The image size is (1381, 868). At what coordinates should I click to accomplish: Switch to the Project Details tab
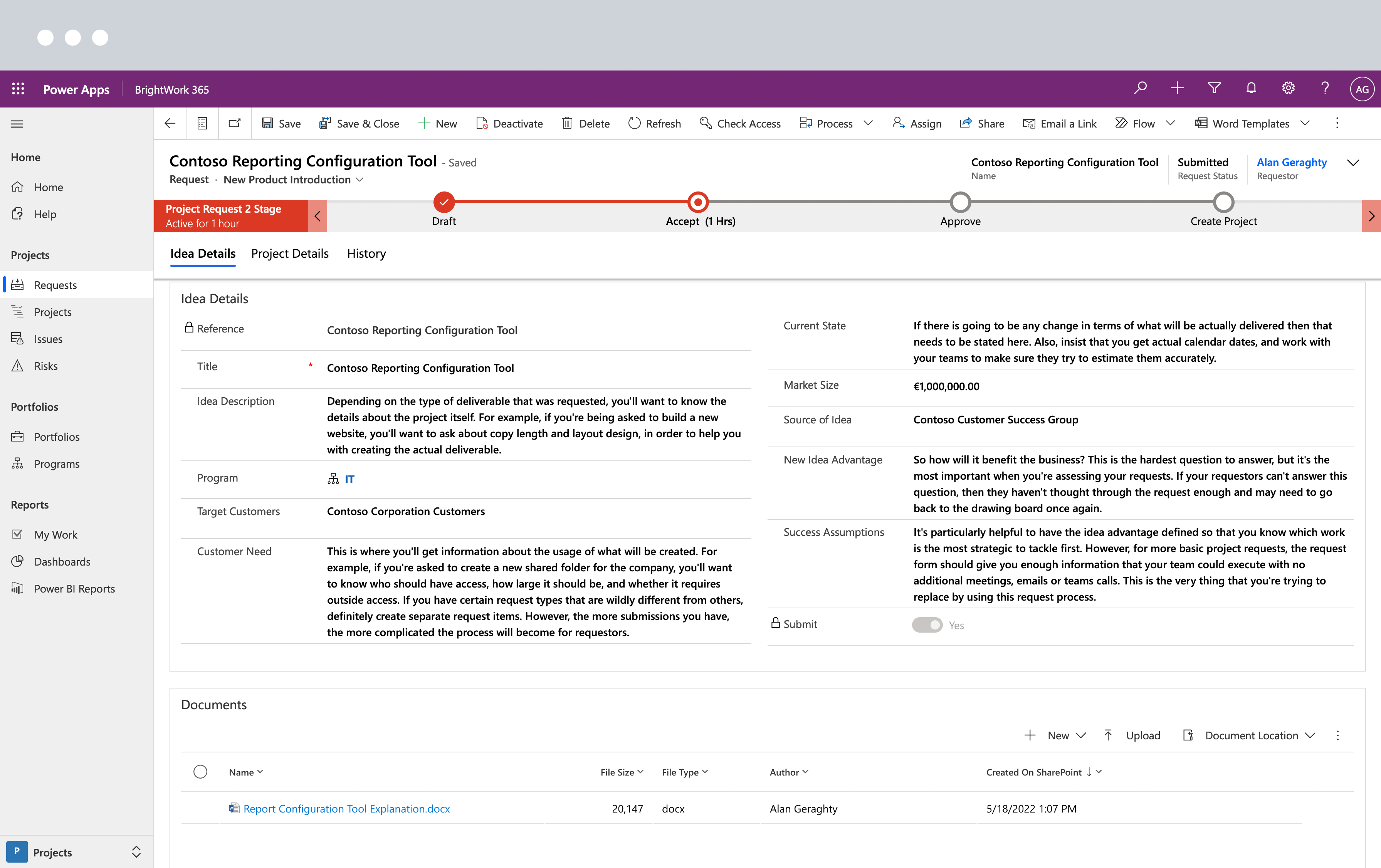click(290, 254)
